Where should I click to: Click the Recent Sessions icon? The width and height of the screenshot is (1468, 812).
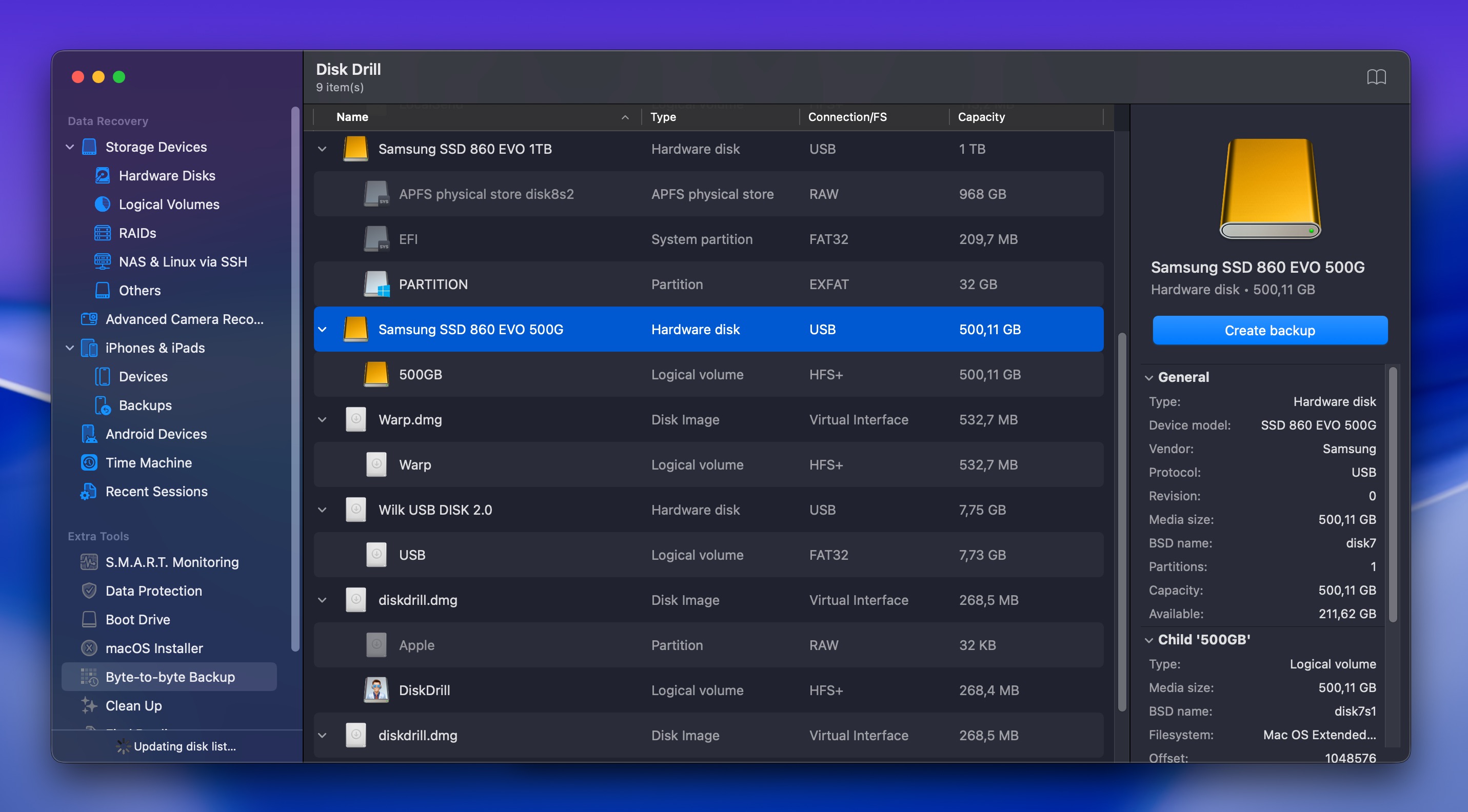pos(88,491)
